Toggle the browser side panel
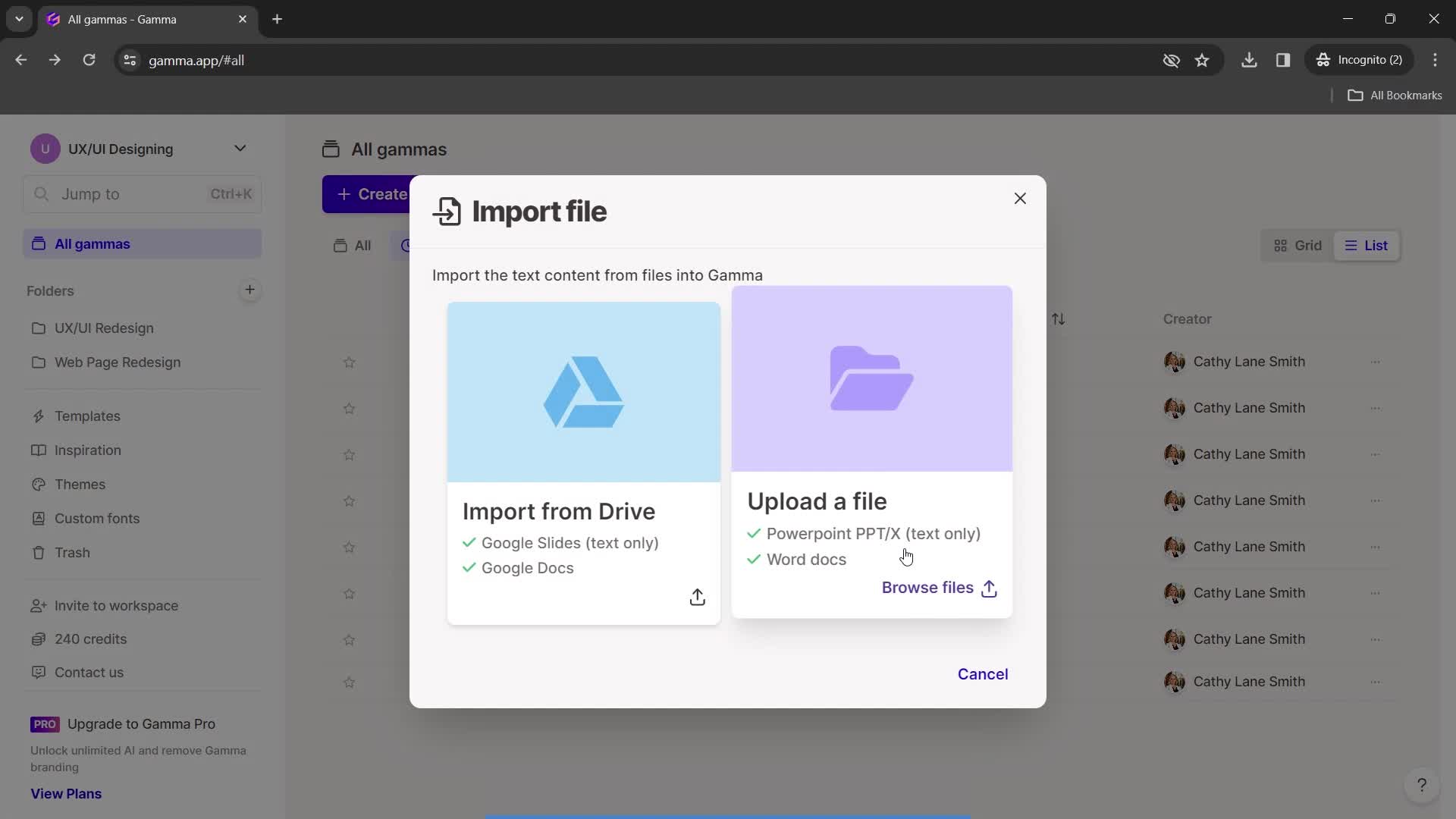This screenshot has width=1456, height=819. [x=1283, y=60]
